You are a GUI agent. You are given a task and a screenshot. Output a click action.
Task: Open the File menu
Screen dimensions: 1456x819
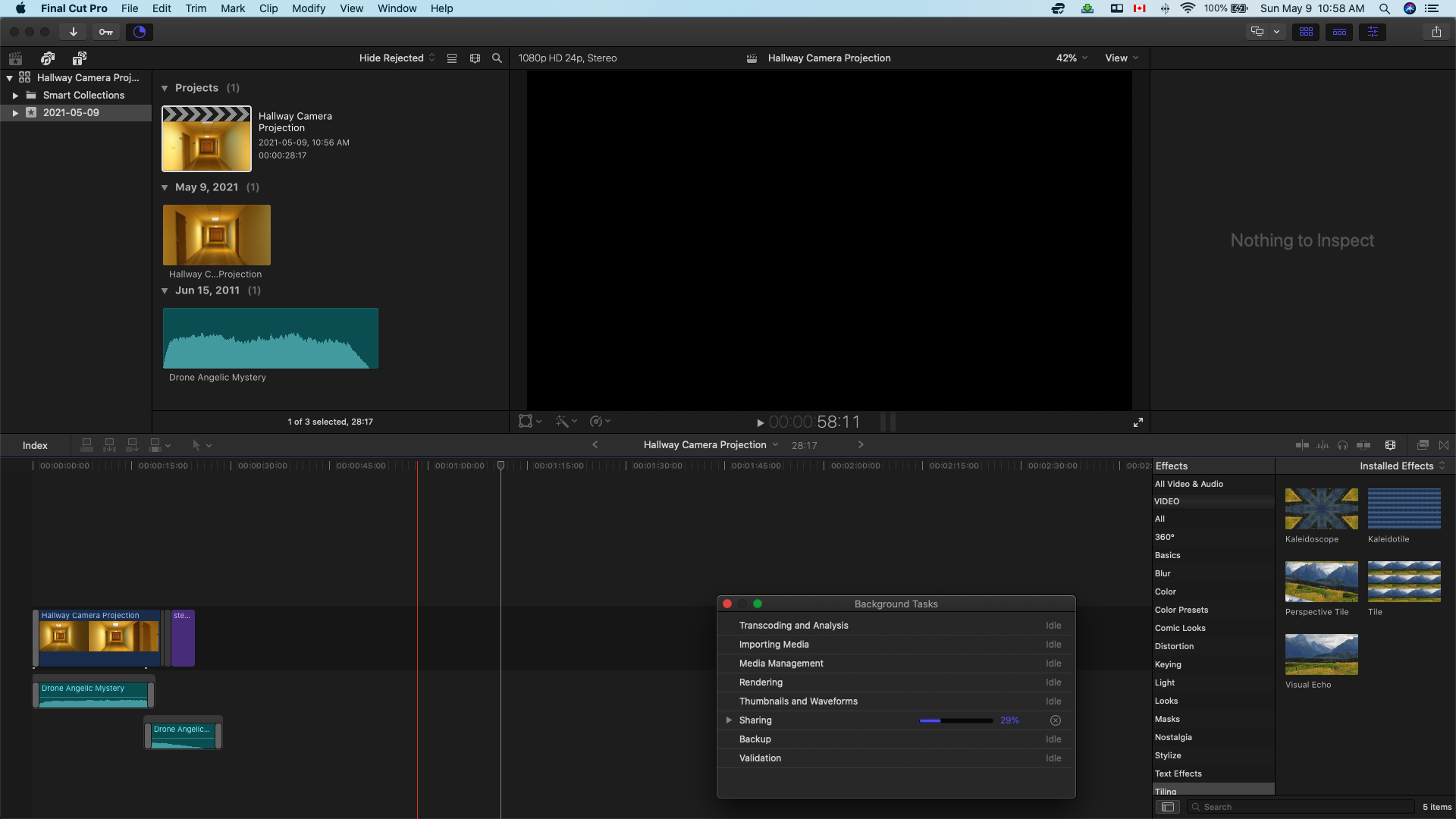[130, 8]
